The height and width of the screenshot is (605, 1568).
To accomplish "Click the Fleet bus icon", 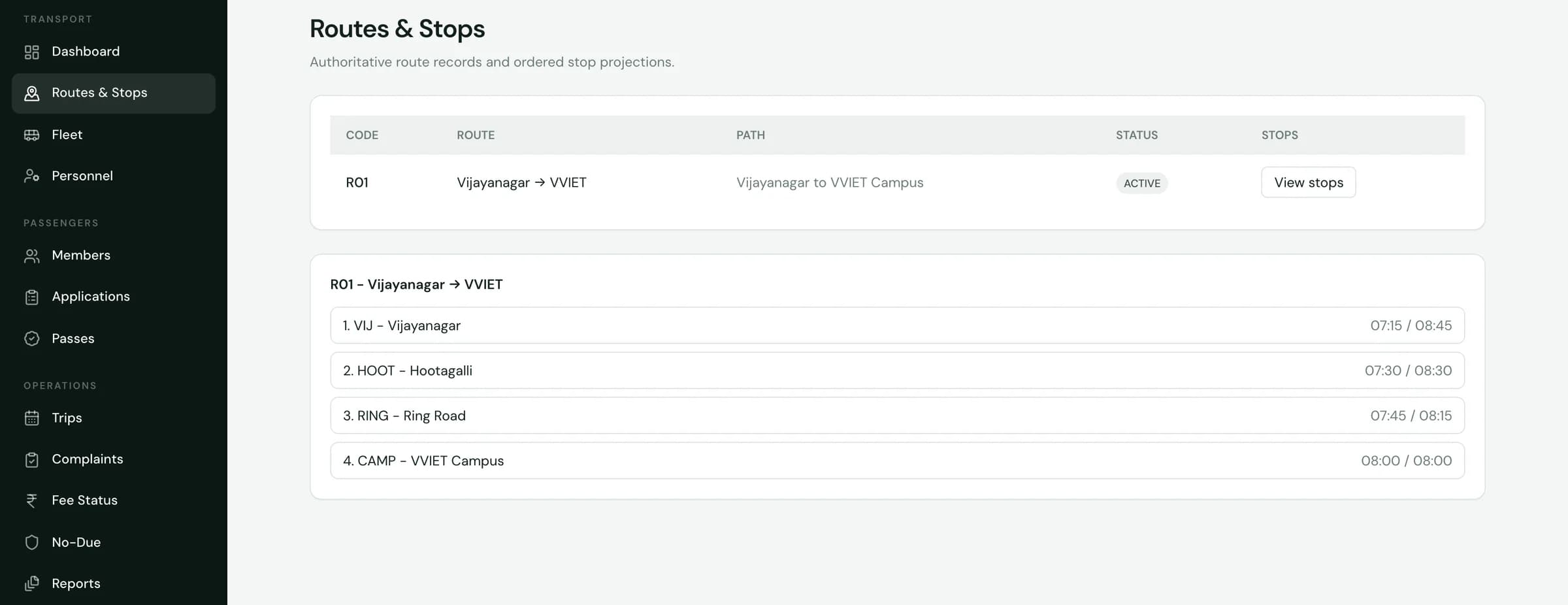I will point(31,135).
